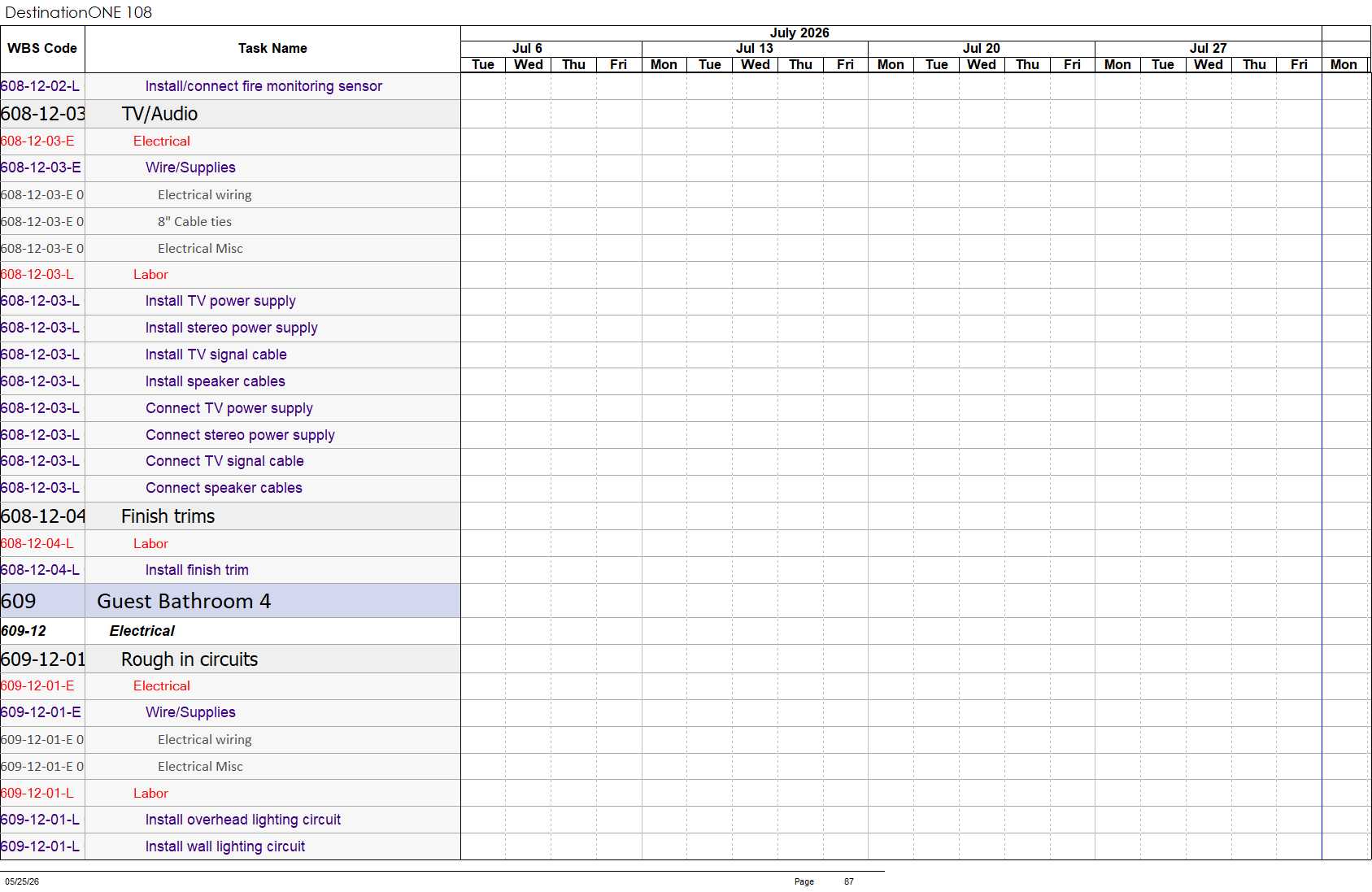The image size is (1372, 892).
Task: Select the Jul 6 week header
Action: click(x=527, y=49)
